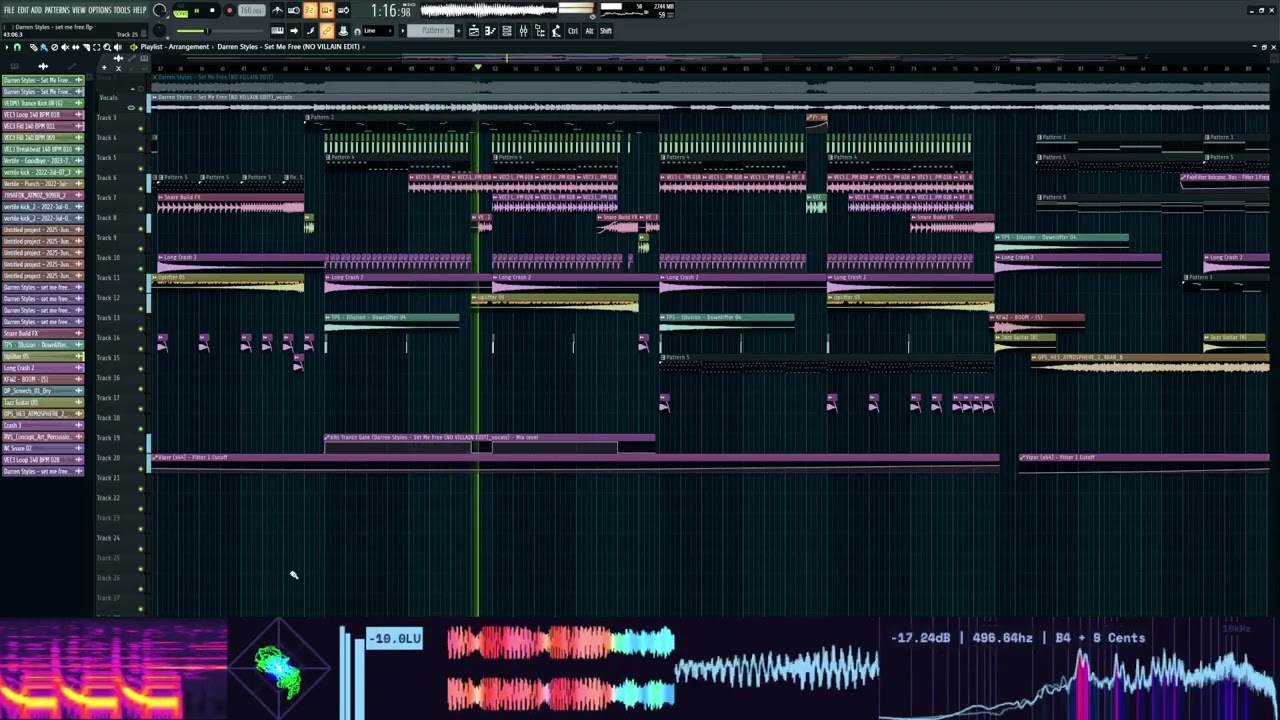Open the Playlist window icon
1280x720 pixels.
click(473, 31)
